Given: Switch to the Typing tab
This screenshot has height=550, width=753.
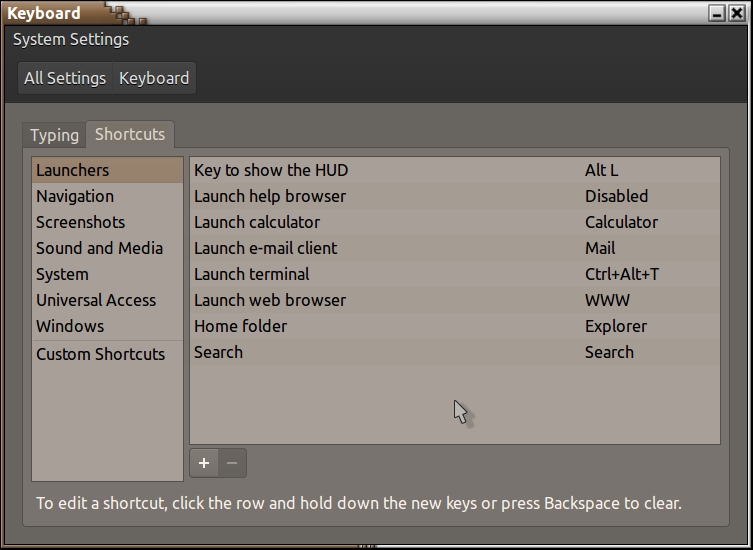Looking at the screenshot, I should (x=54, y=135).
